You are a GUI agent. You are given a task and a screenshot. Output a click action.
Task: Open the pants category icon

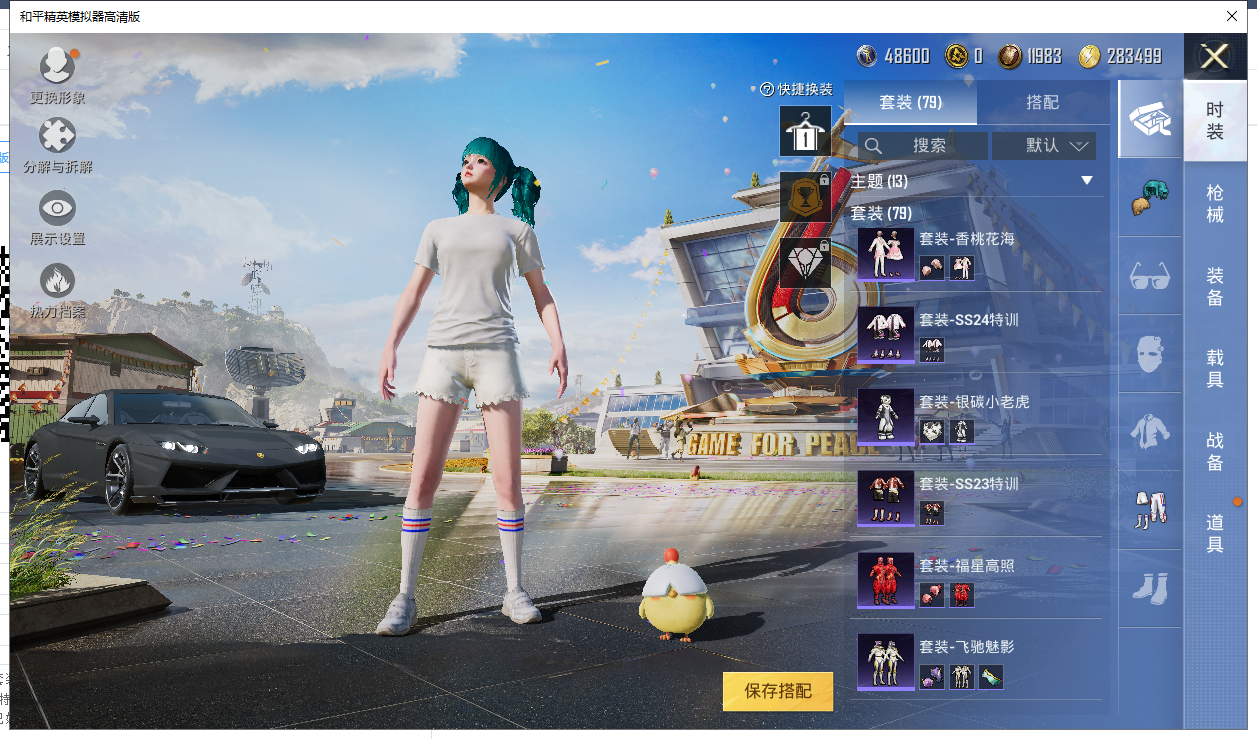pos(1150,509)
